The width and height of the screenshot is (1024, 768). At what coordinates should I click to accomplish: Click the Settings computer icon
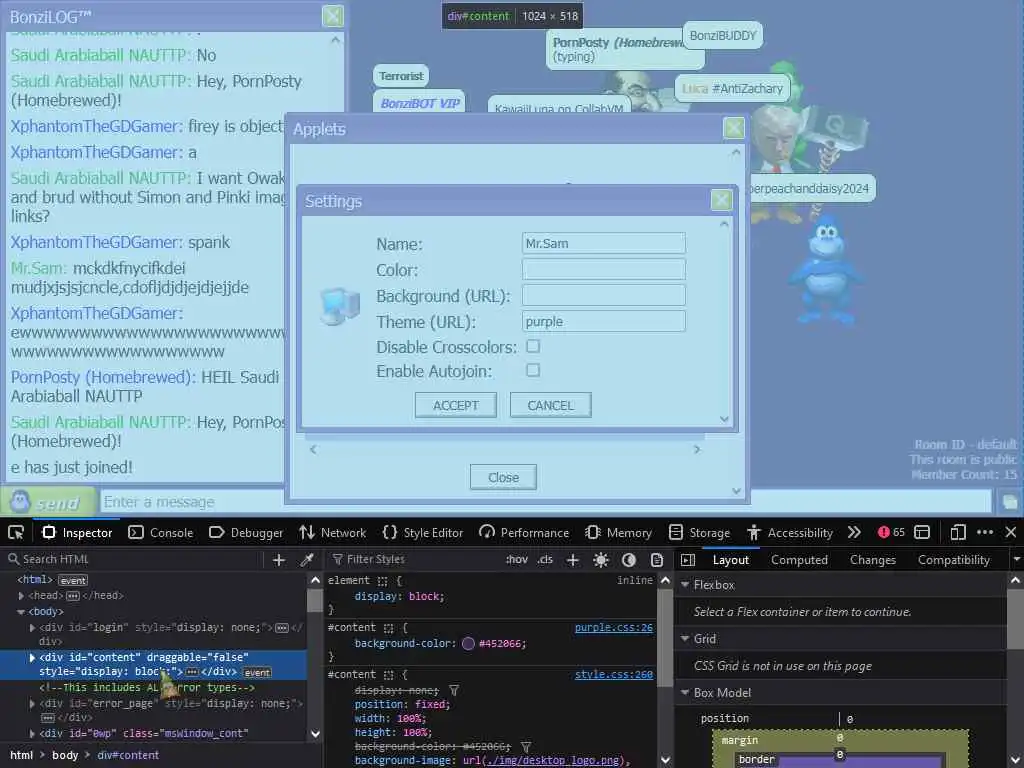339,306
